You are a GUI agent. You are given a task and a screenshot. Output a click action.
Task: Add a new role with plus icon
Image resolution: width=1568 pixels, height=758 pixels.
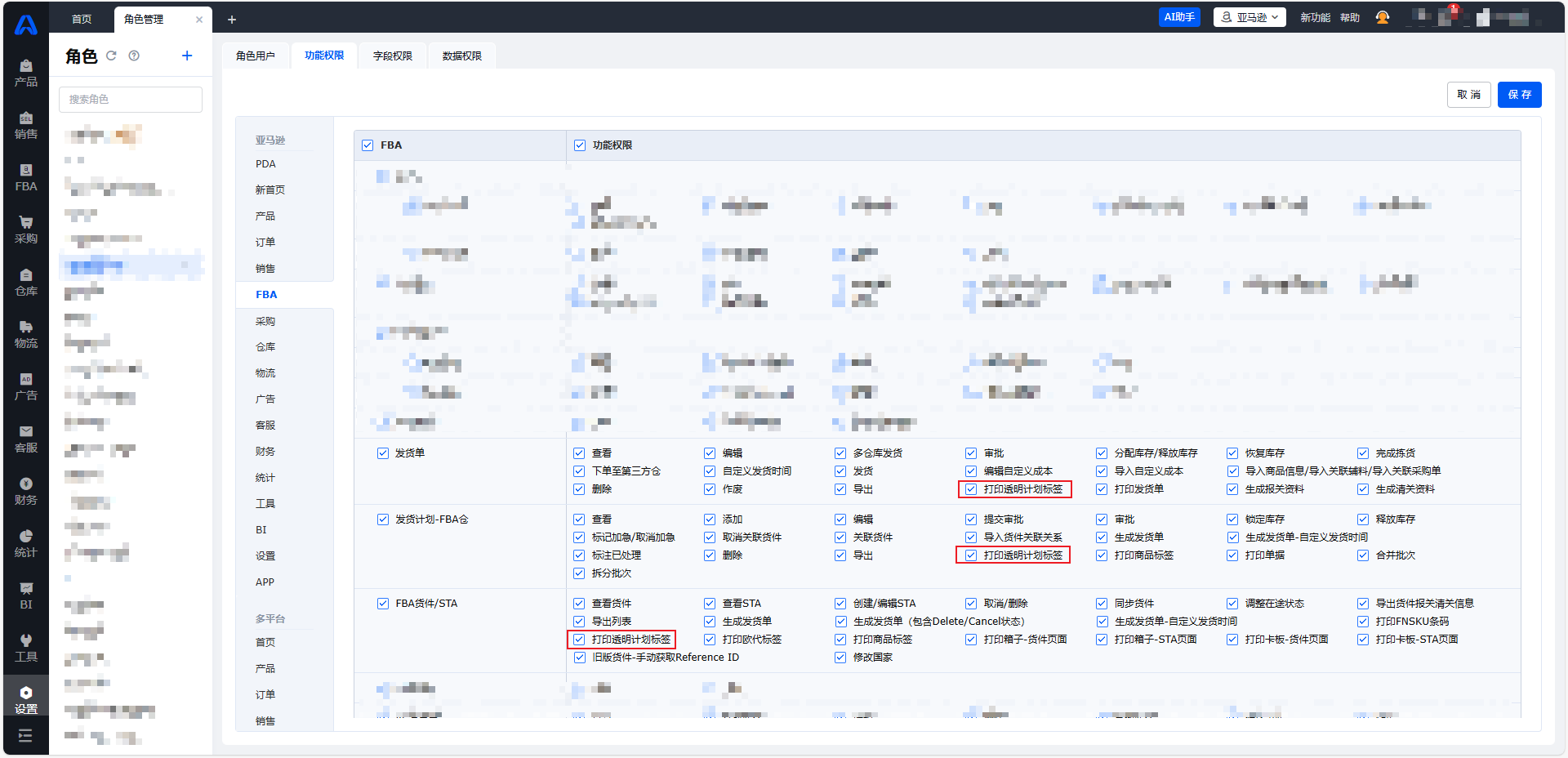pyautogui.click(x=187, y=56)
